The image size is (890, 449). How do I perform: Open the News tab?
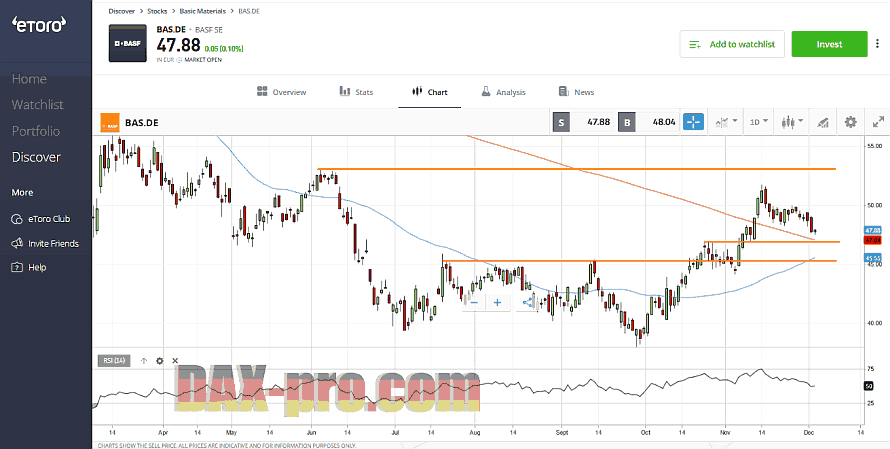(x=576, y=92)
